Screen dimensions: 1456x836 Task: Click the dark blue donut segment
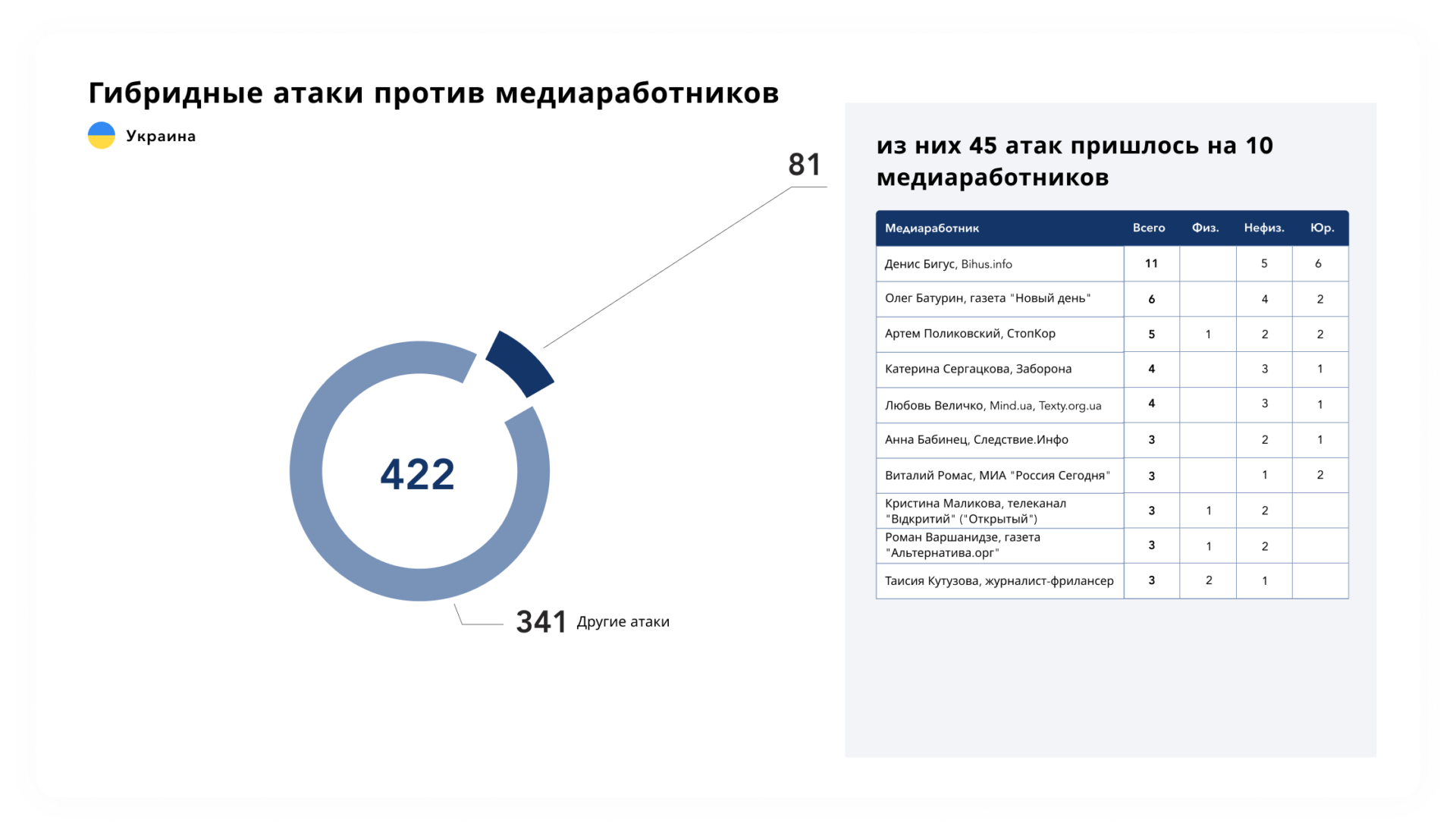[521, 363]
